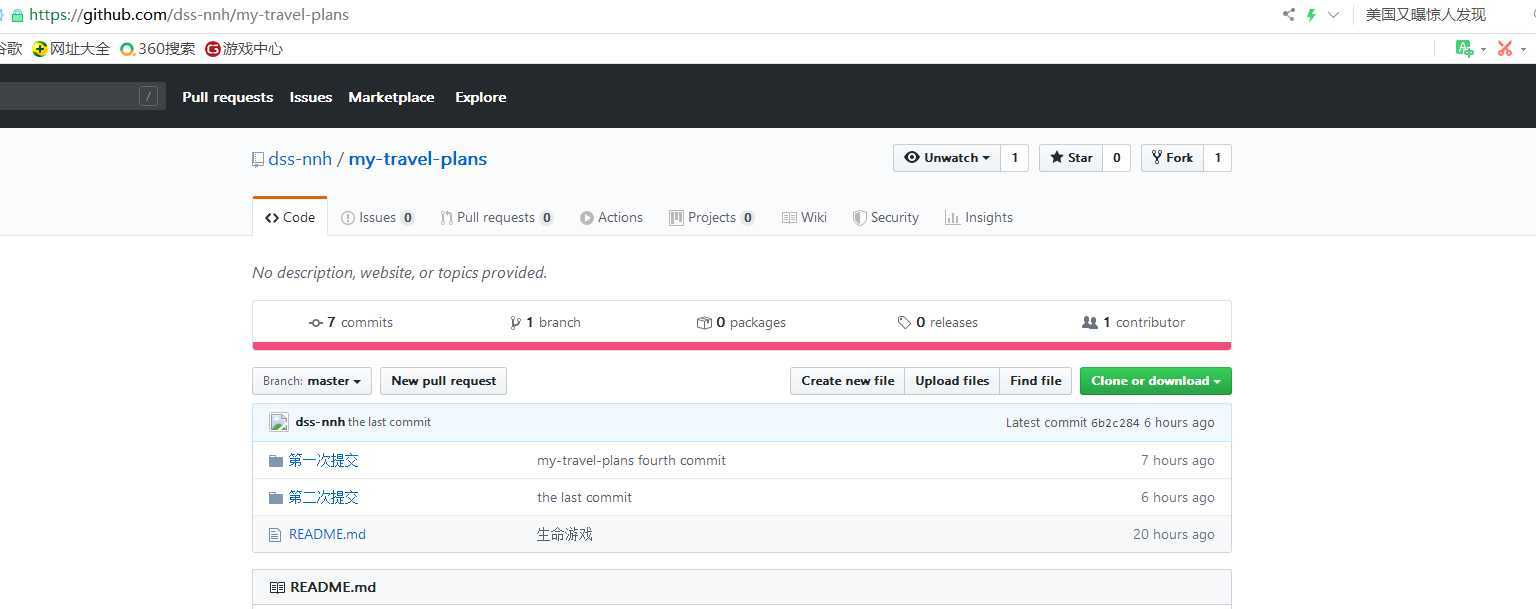Screen dimensions: 1536x609
Task: Click Create new file button
Action: [848, 381]
